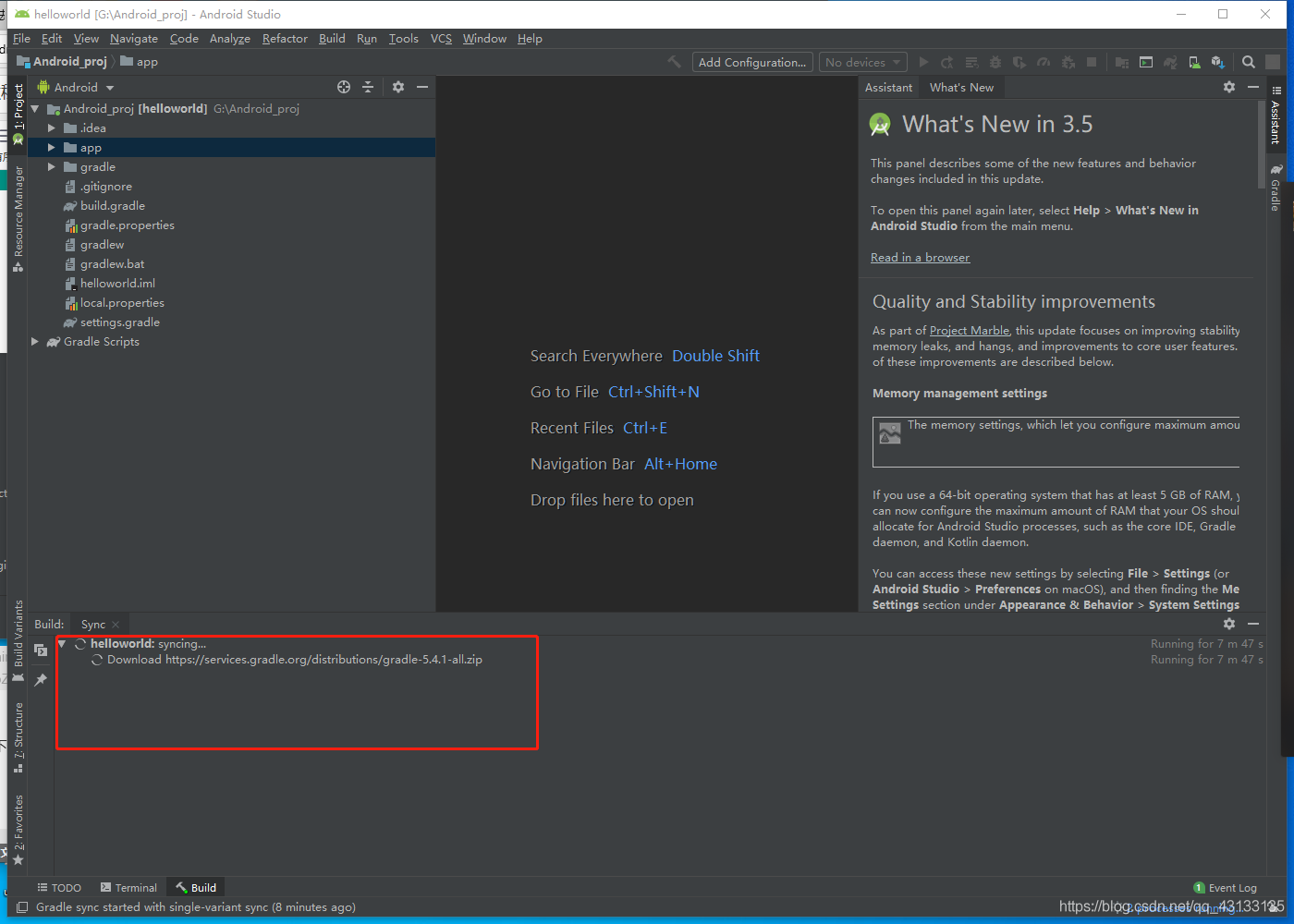Image resolution: width=1294 pixels, height=924 pixels.
Task: Collapse the Android_proj root tree node
Action: pos(35,109)
